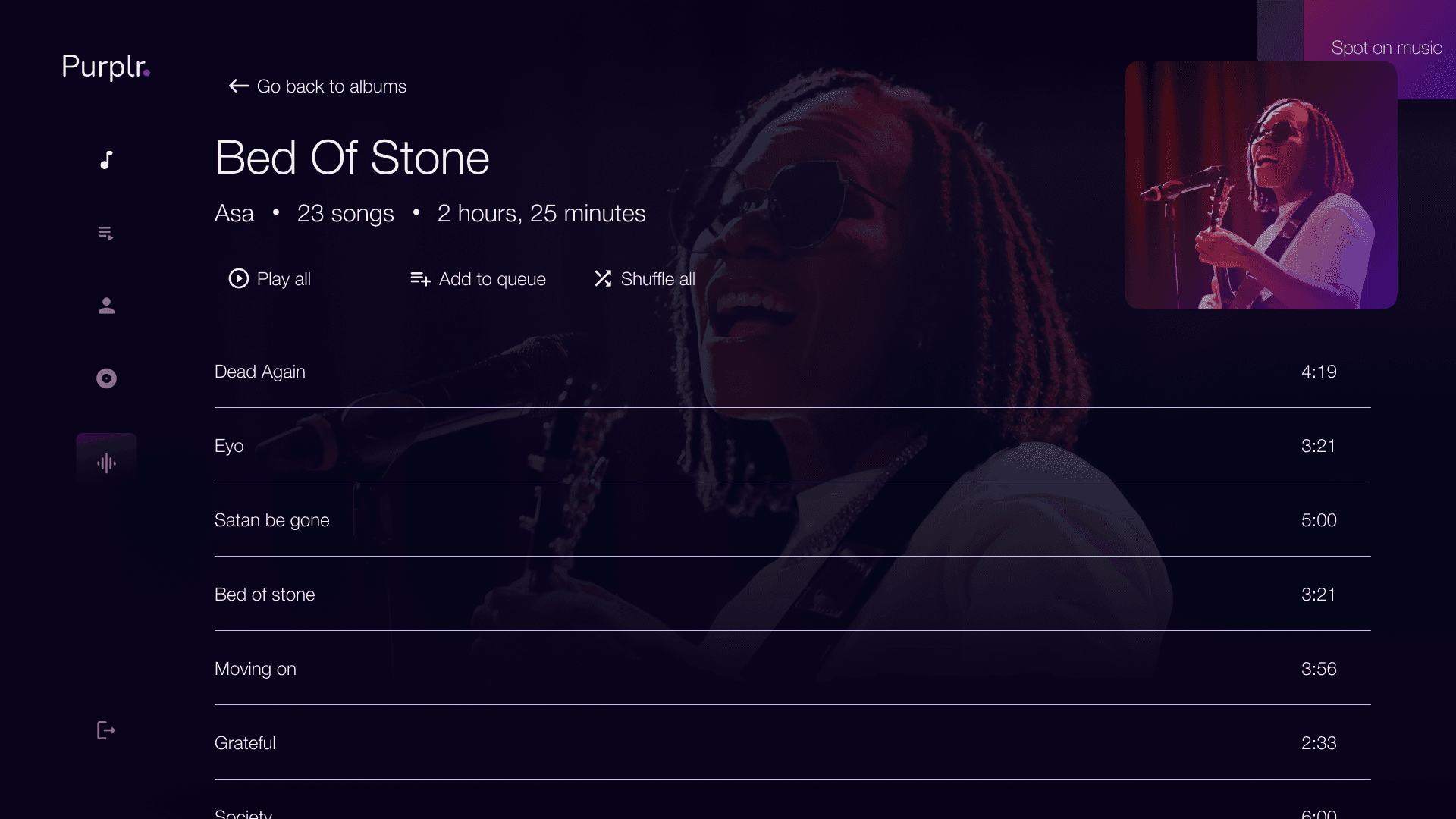Select the Bed of stone track
This screenshot has height=819, width=1456.
point(792,595)
